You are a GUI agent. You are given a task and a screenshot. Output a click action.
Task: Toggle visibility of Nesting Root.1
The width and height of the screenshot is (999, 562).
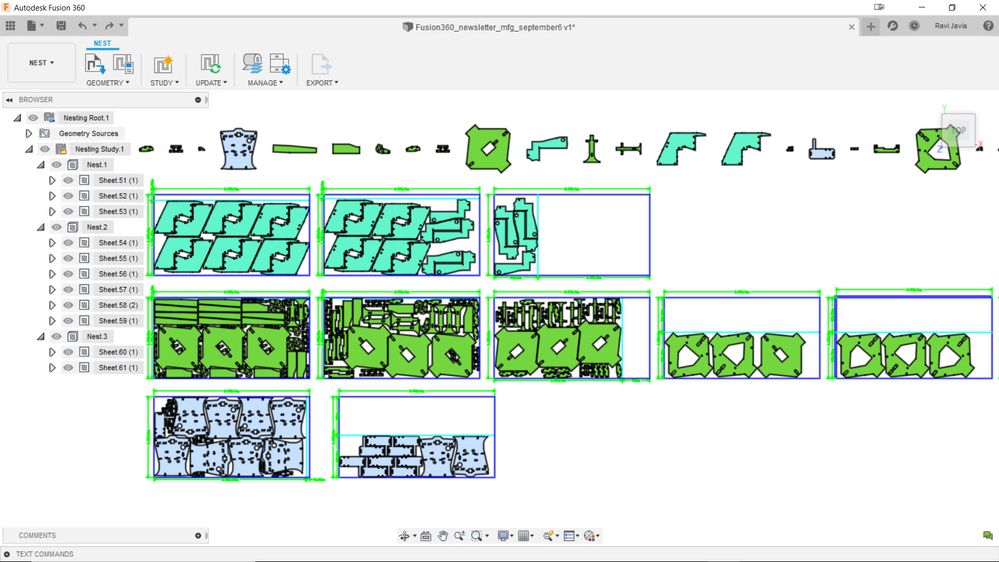click(x=33, y=118)
